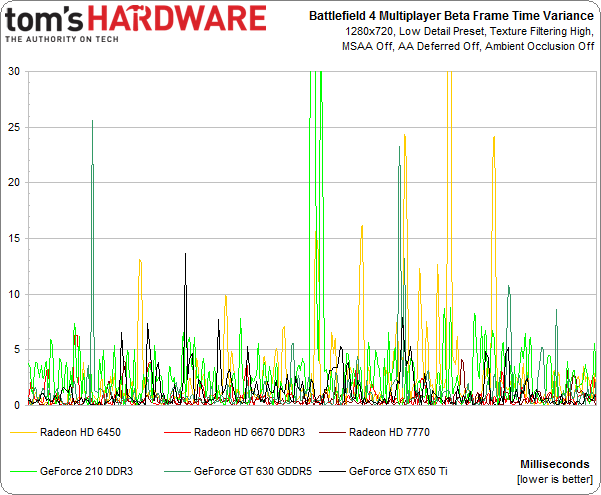Screen dimensions: 601x495
Task: Click the GeForce GT 630 GDDR5 legend label
Action: [253, 471]
